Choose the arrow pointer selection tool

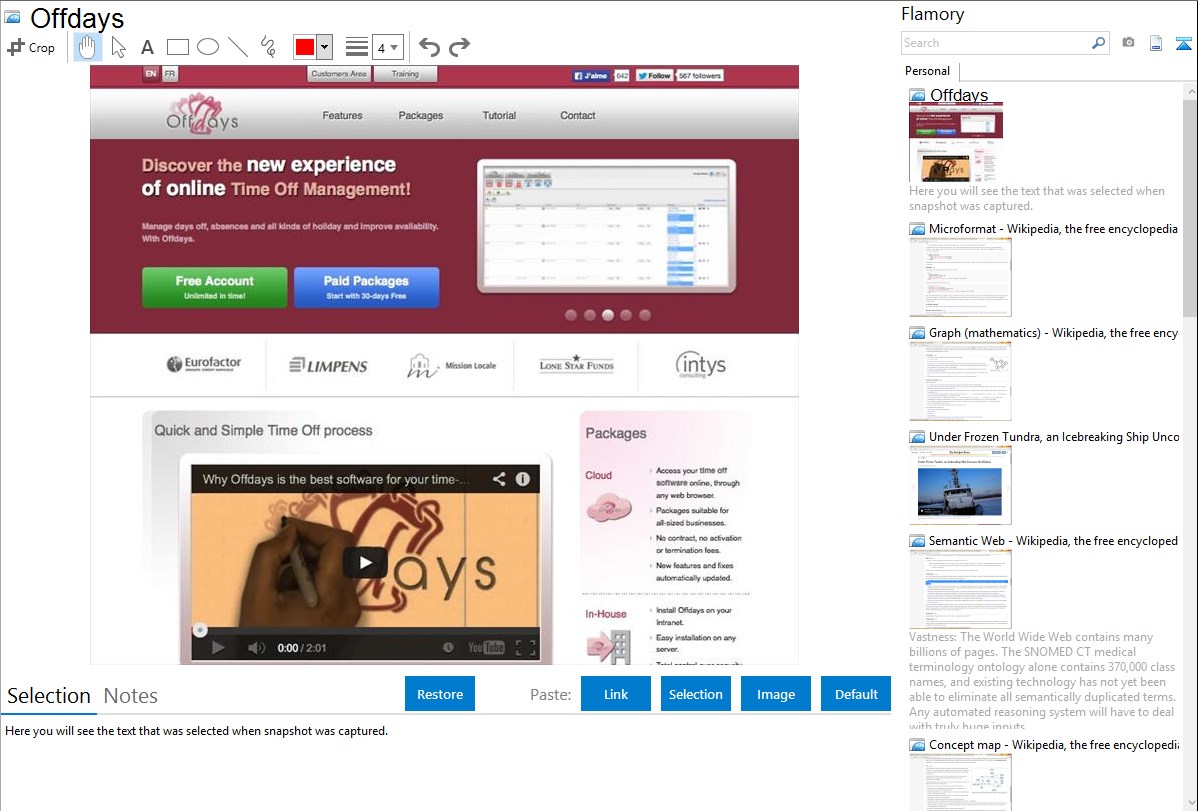[118, 47]
